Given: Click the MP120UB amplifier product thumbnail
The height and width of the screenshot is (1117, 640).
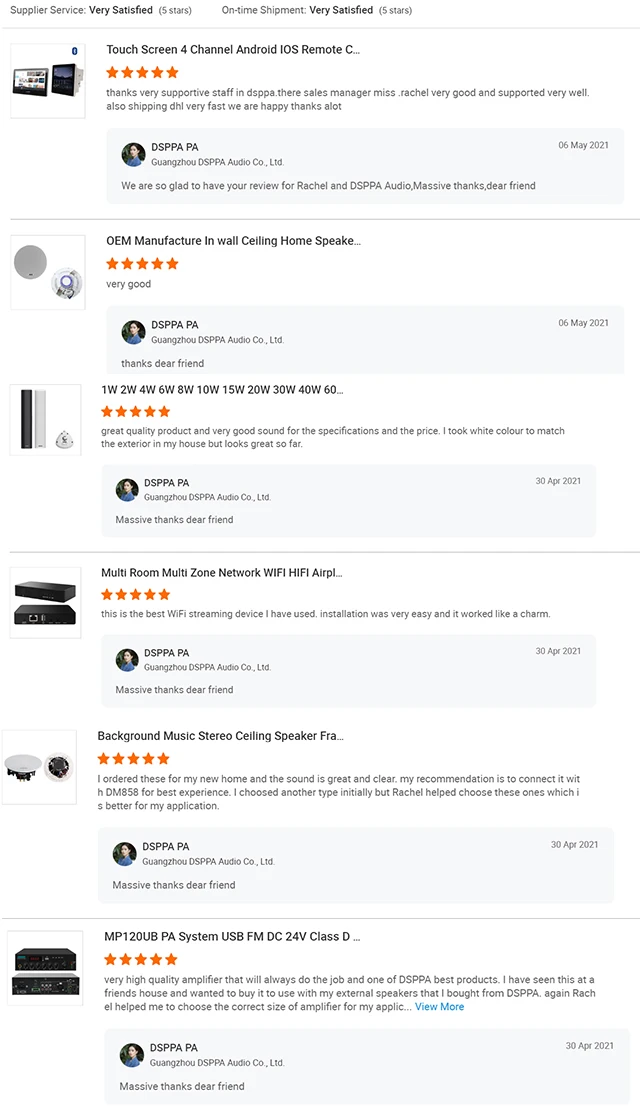Looking at the screenshot, I should 45,968.
